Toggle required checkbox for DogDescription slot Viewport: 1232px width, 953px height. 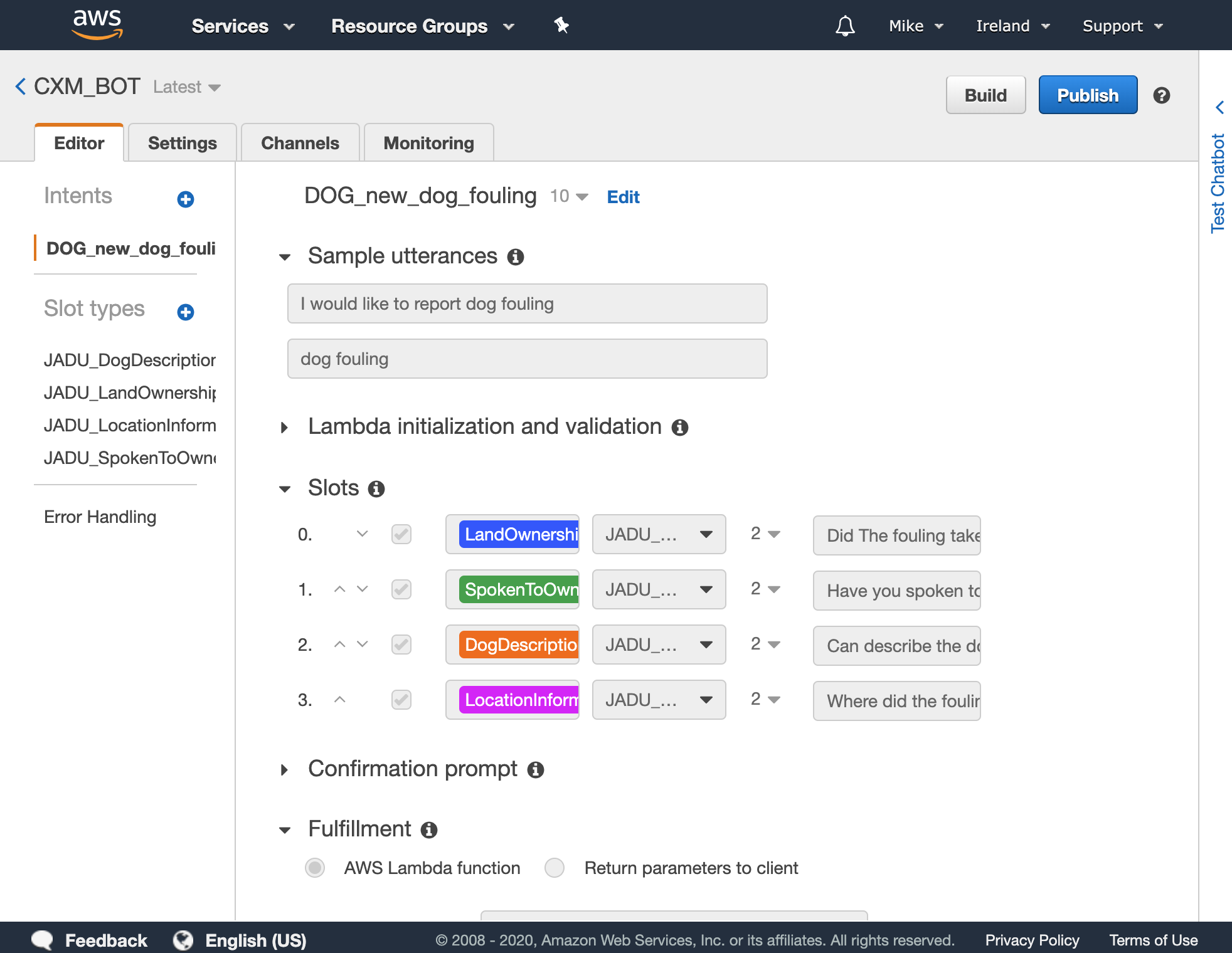coord(401,645)
